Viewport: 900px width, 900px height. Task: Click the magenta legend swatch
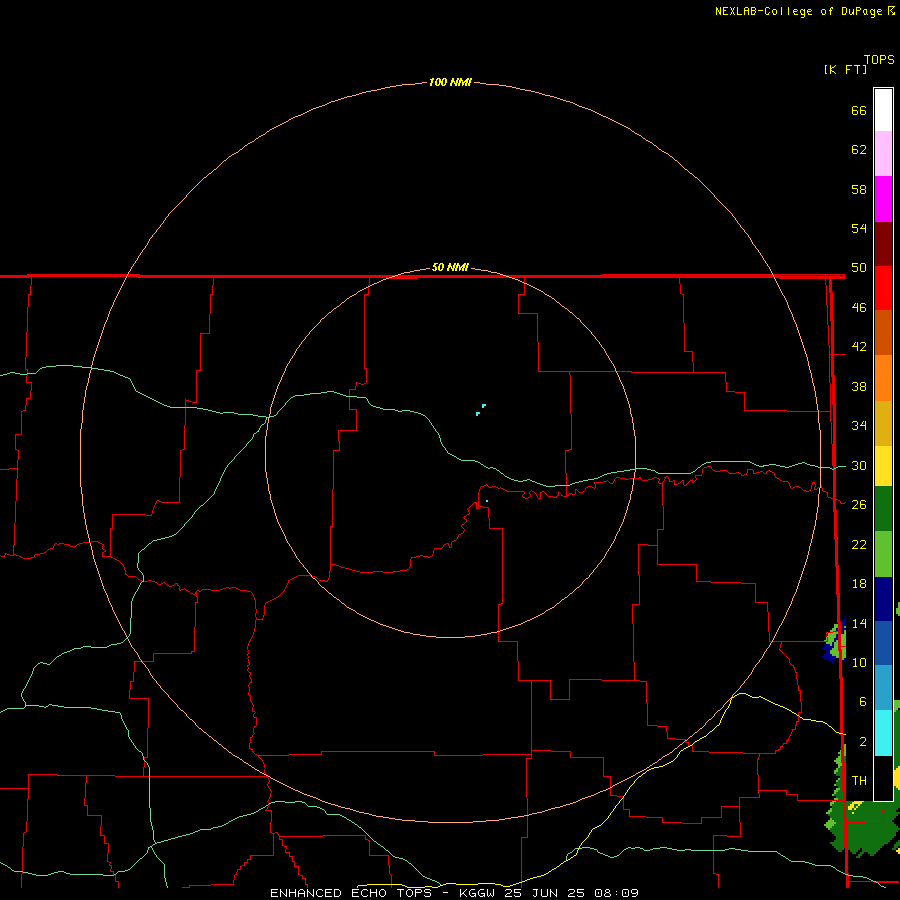(883, 199)
